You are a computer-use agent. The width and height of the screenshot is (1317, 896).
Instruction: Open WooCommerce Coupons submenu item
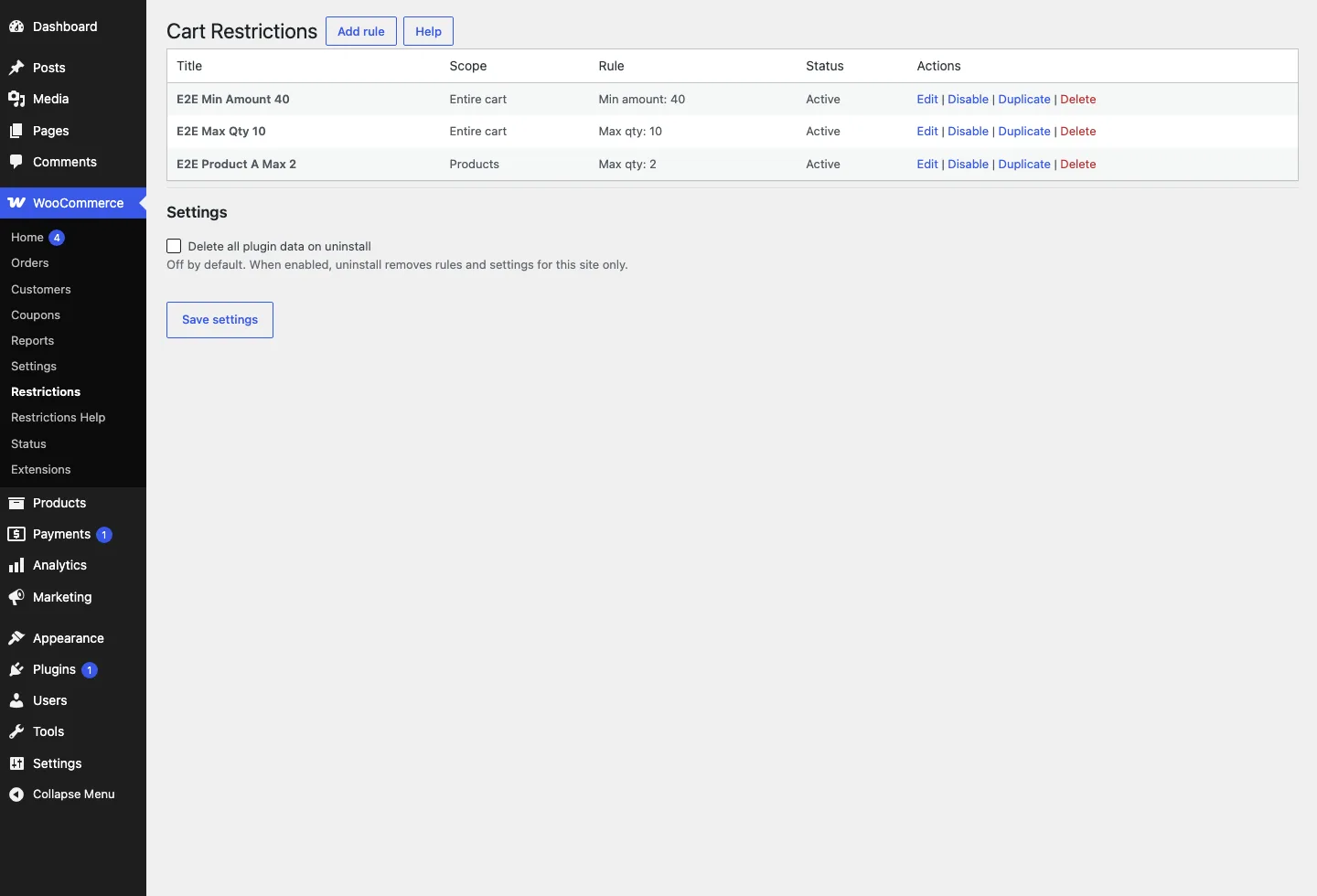pos(36,315)
